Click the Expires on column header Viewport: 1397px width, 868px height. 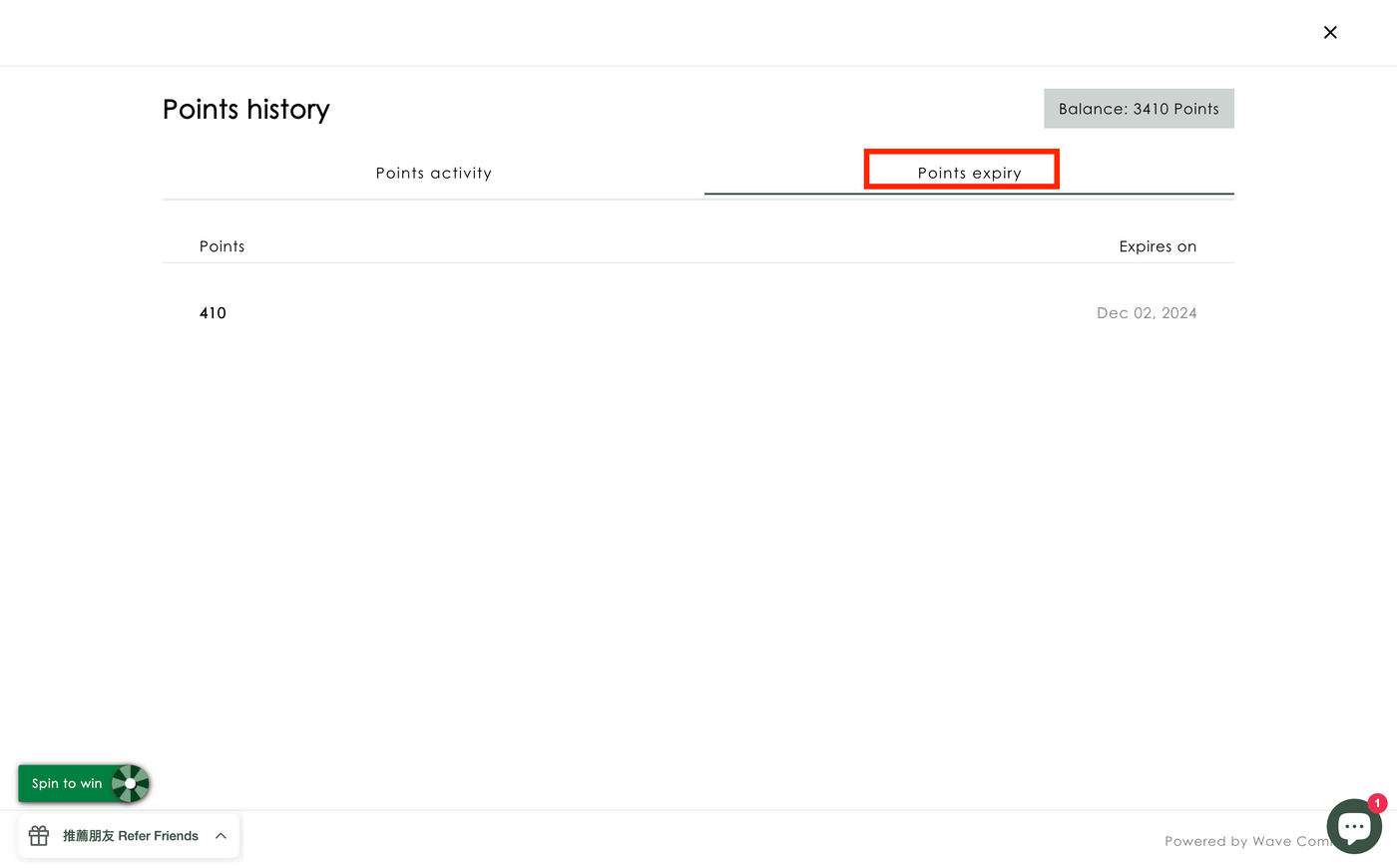coord(1157,246)
